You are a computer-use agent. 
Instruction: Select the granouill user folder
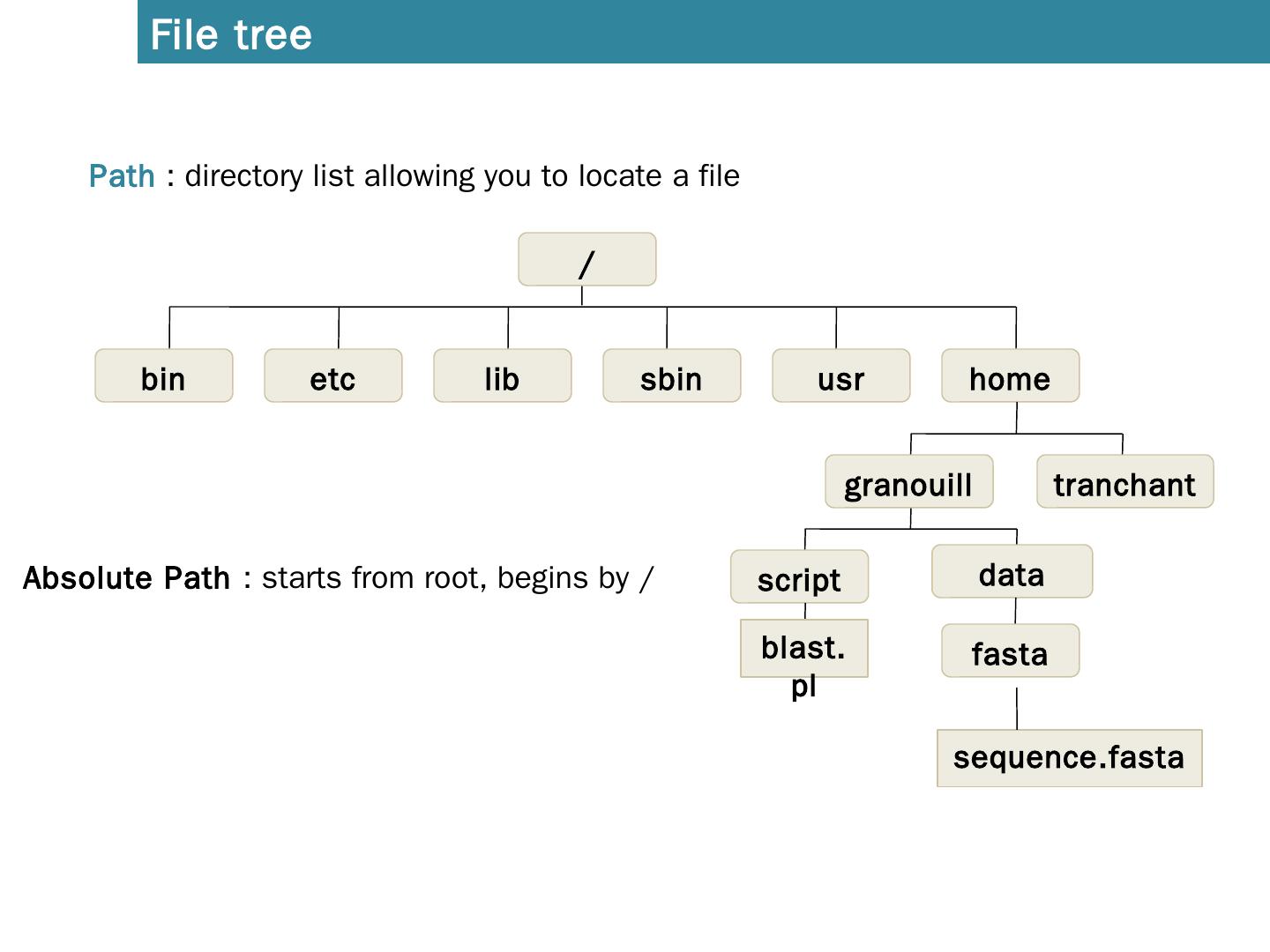tap(909, 482)
